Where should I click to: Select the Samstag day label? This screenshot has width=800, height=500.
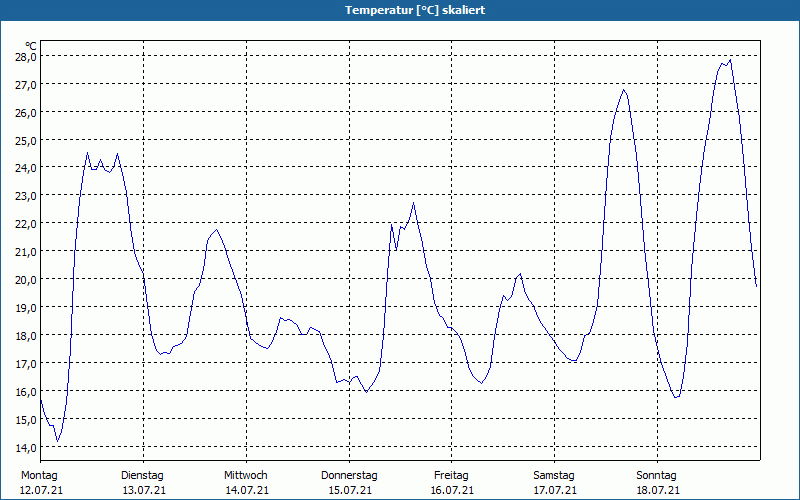pos(554,475)
